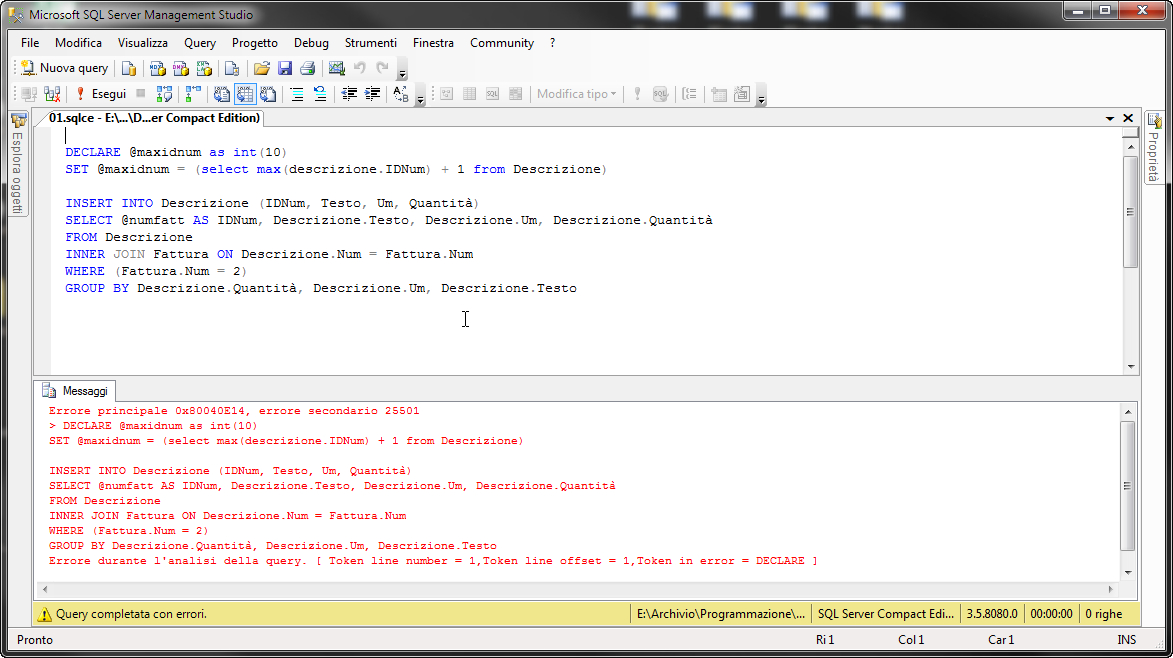The image size is (1173, 658).
Task: Click the query editor vertical scrollbar thumb
Action: click(x=1131, y=212)
